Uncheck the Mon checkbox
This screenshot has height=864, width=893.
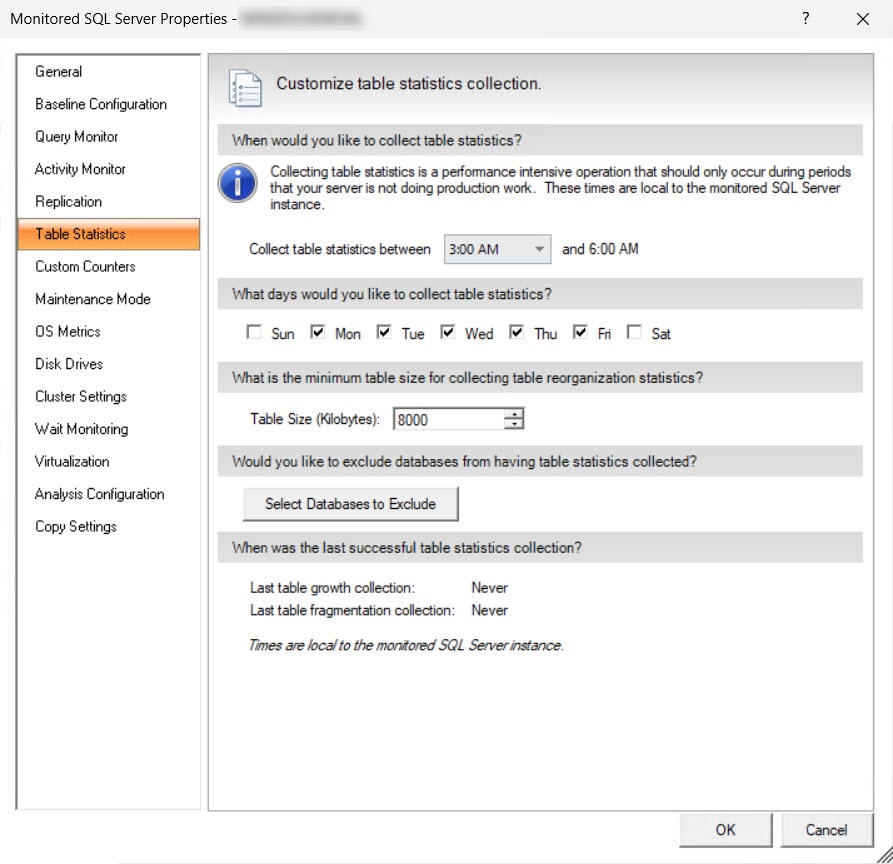coord(318,333)
